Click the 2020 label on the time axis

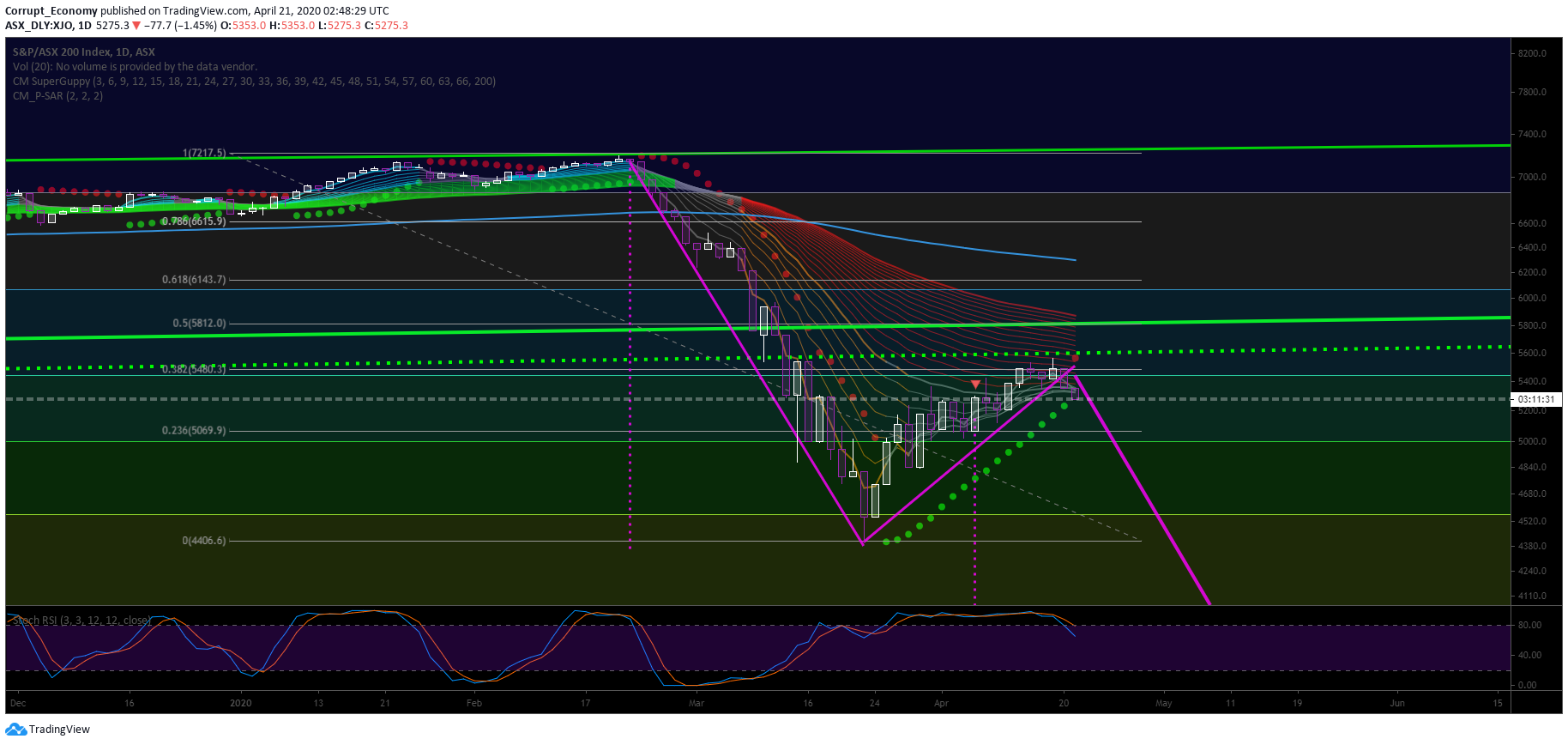241,704
